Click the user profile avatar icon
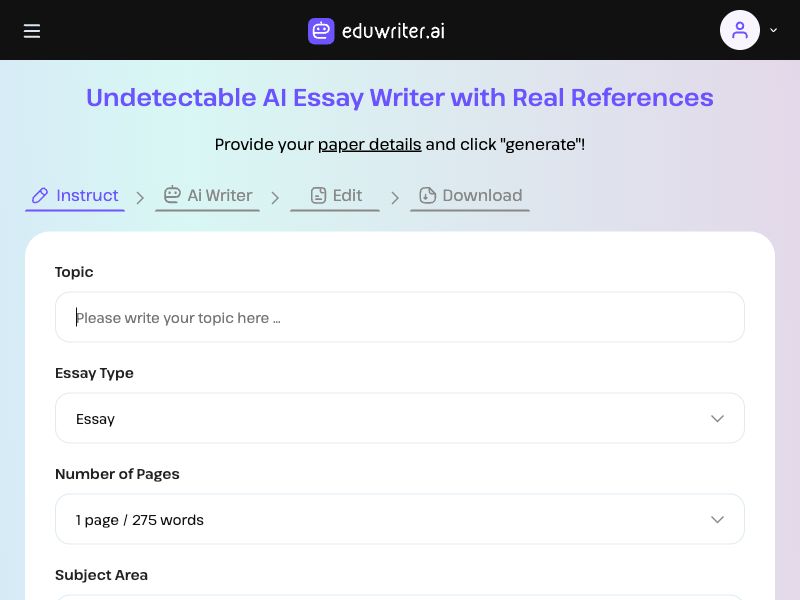 coord(740,30)
